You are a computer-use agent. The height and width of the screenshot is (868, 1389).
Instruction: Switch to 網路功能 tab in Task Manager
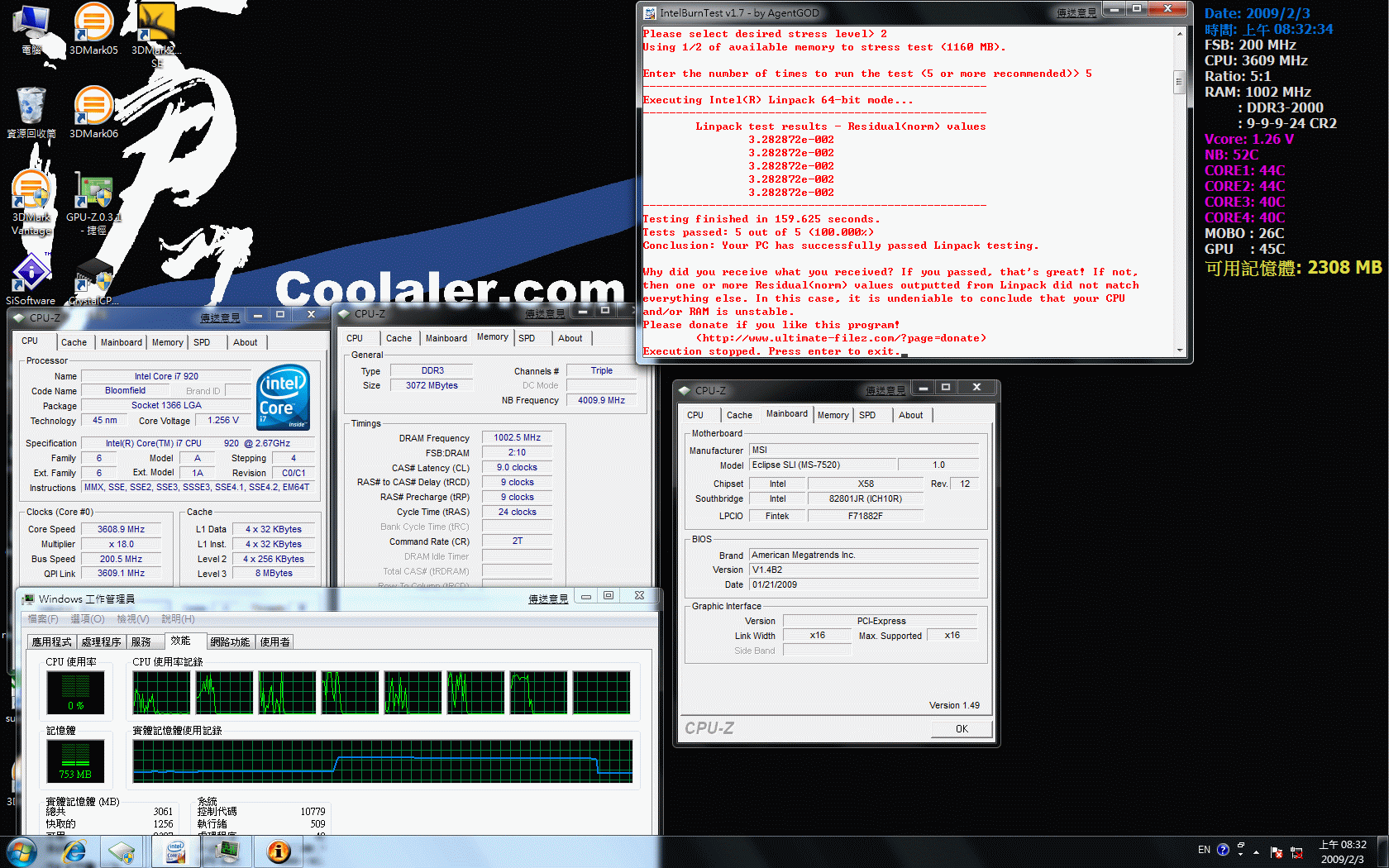230,642
